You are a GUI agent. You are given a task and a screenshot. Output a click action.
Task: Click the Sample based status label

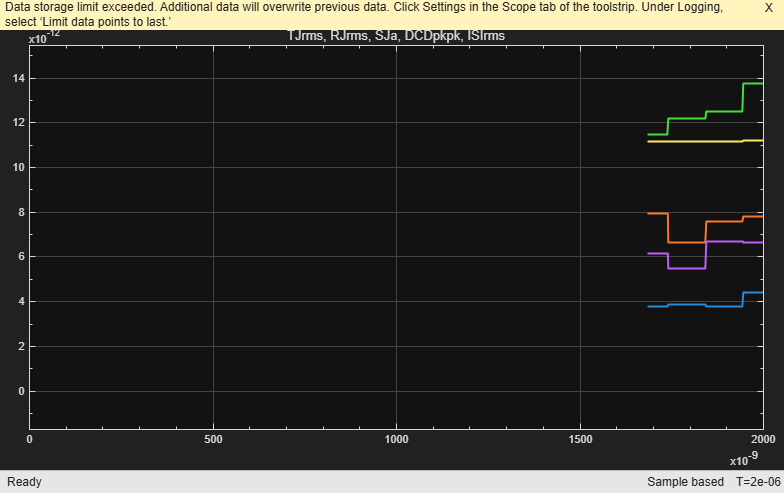[x=686, y=482]
